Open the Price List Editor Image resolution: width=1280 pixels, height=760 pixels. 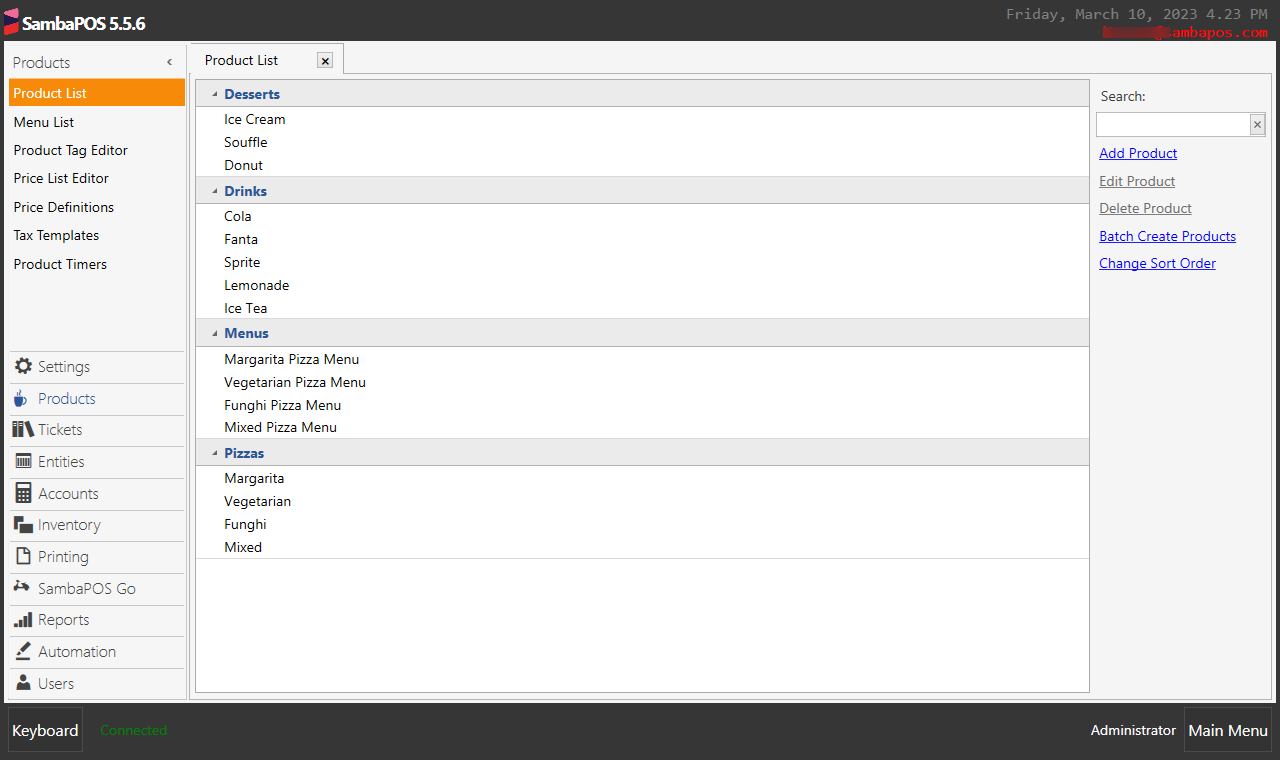tap(61, 178)
